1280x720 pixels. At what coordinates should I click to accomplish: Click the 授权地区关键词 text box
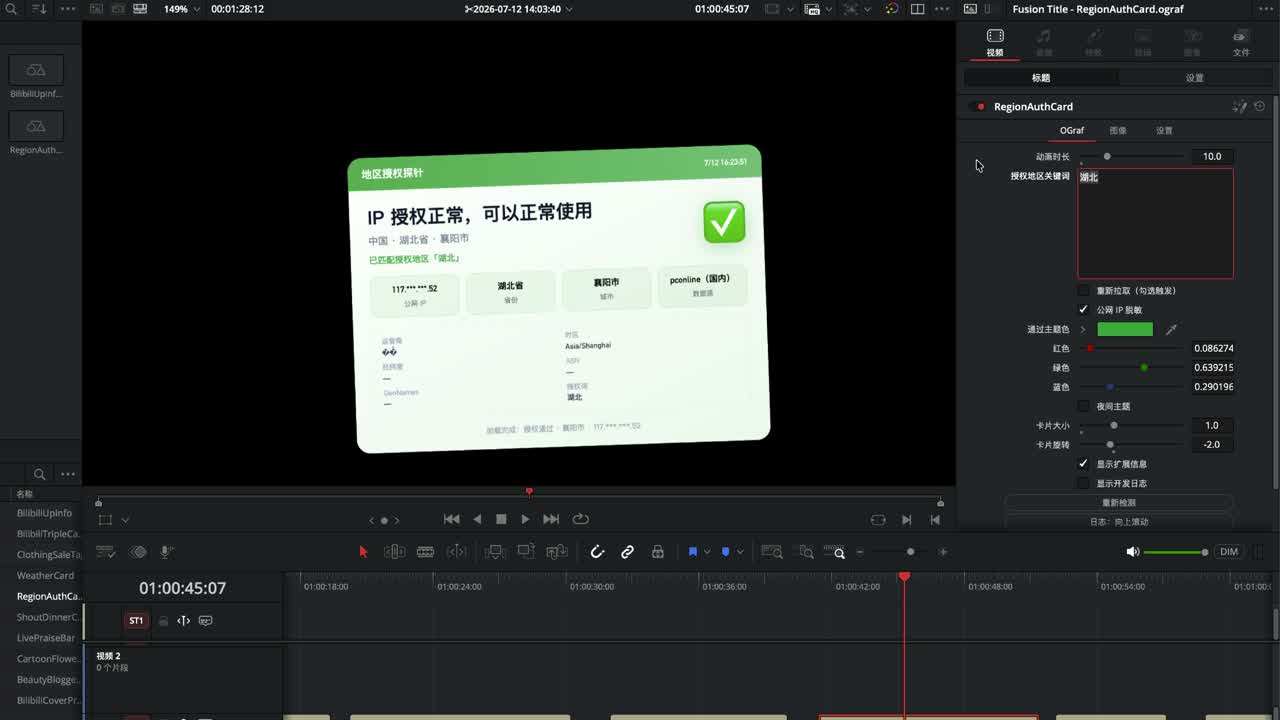pyautogui.click(x=1155, y=223)
